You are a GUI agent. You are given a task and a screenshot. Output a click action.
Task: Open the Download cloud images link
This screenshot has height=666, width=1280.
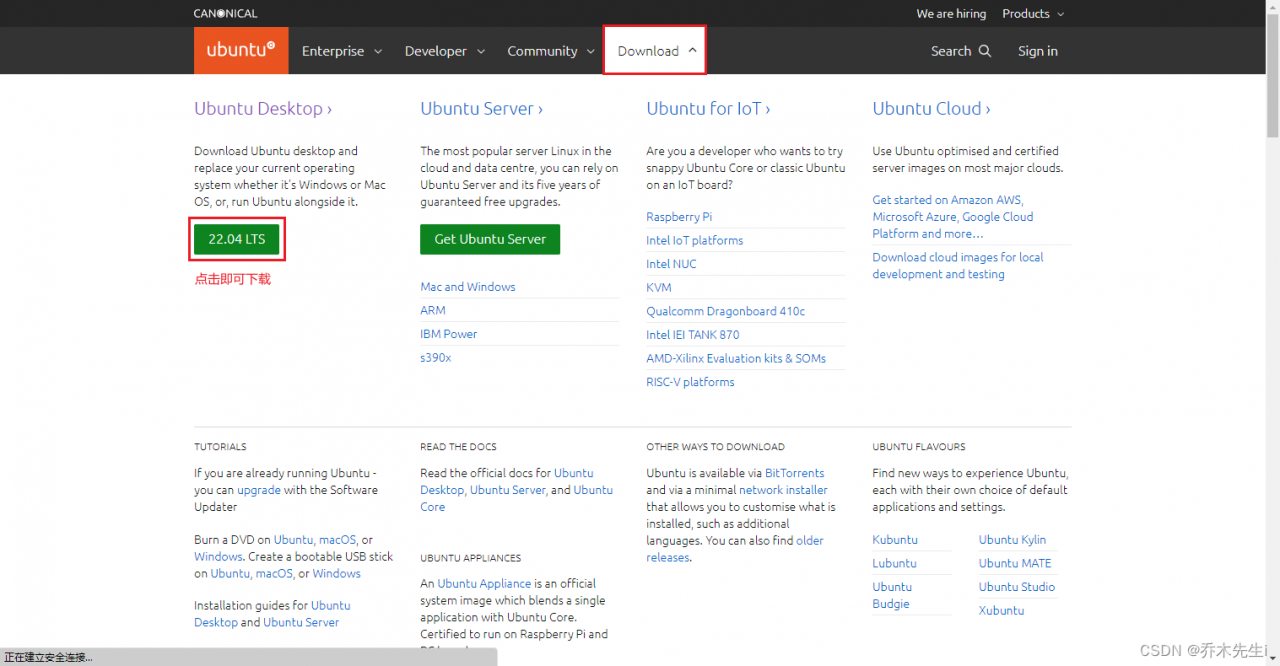[x=958, y=265]
